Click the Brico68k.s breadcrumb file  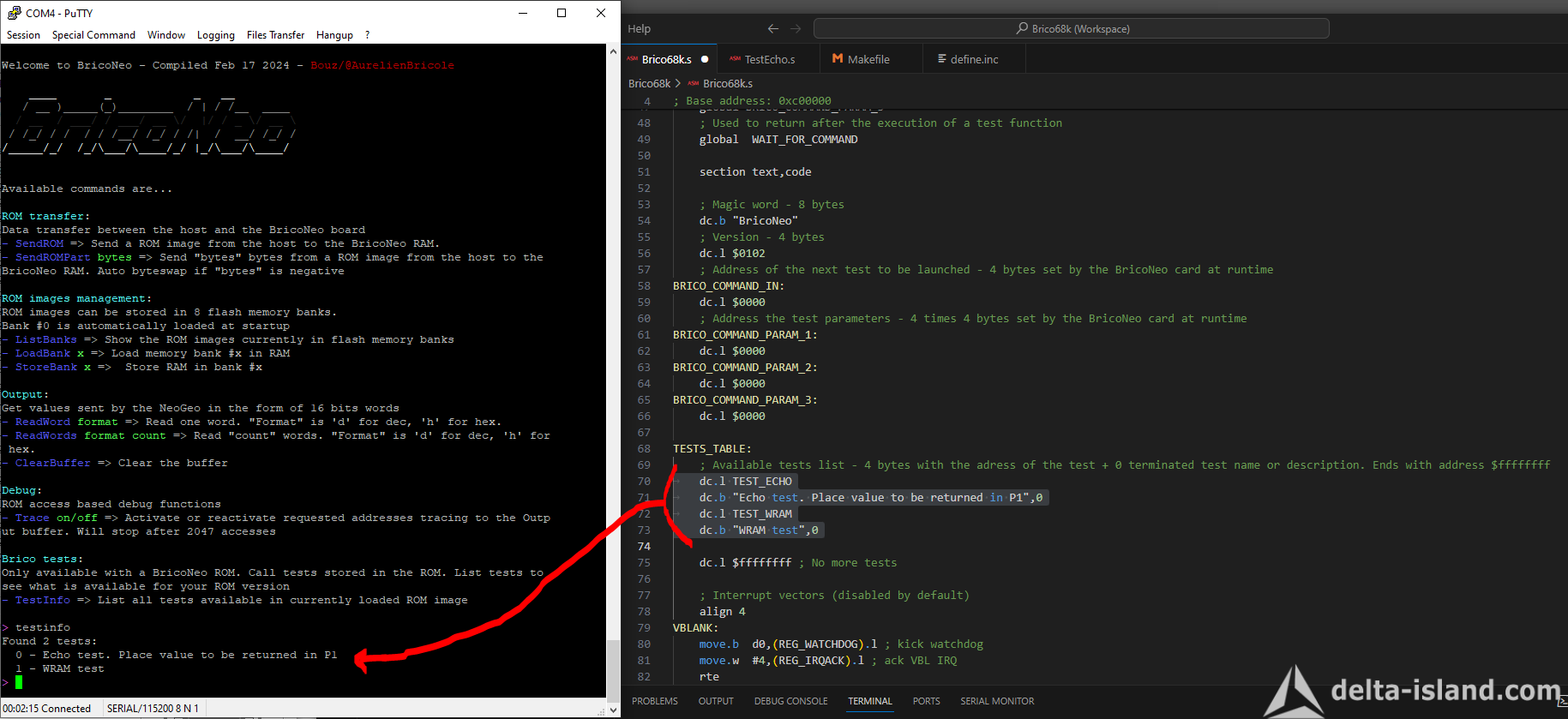tap(728, 83)
